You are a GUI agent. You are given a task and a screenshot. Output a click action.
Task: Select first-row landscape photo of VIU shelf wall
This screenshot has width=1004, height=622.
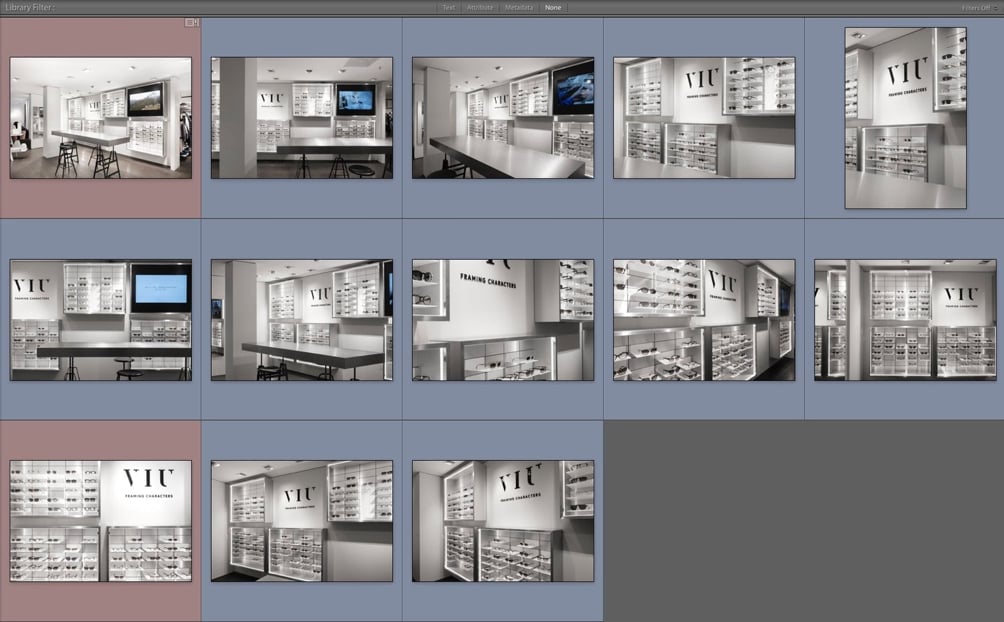(704, 118)
